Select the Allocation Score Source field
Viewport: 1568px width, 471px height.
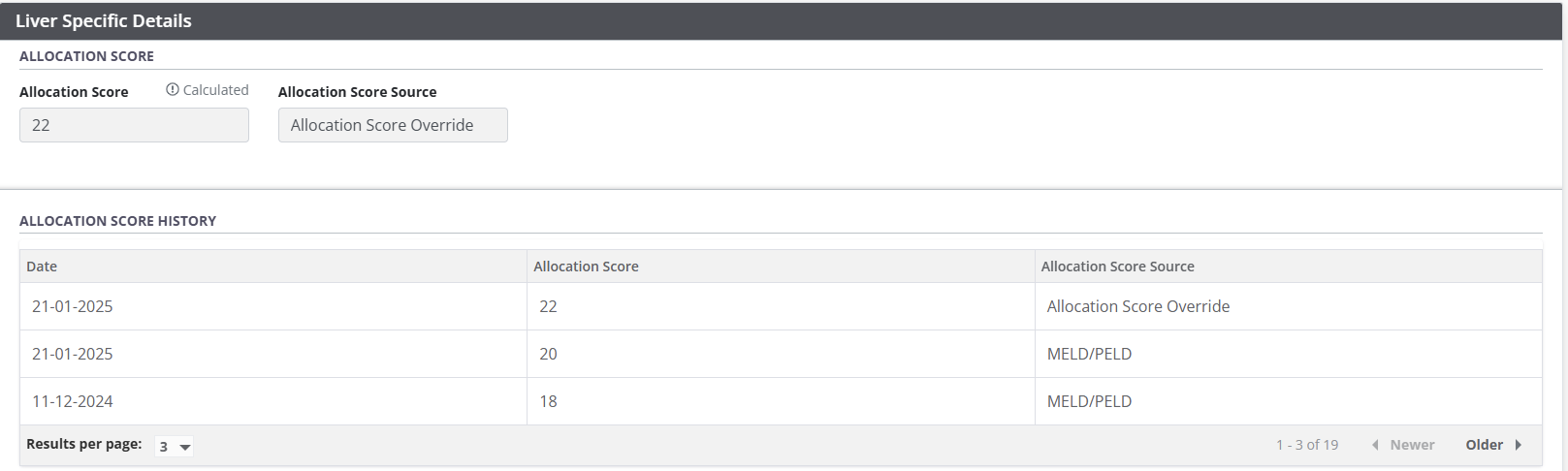(393, 125)
